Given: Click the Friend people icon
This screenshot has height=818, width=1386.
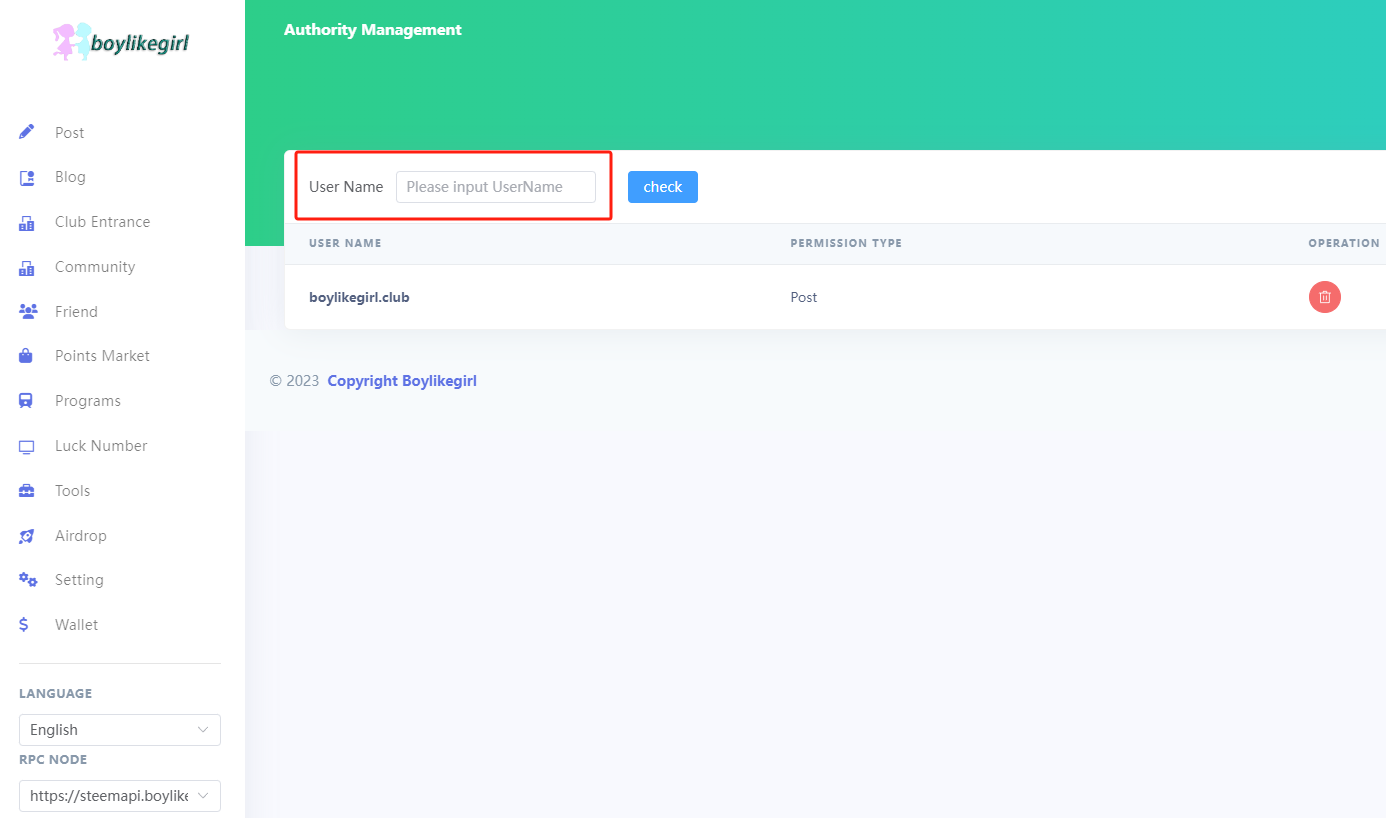Looking at the screenshot, I should coord(28,312).
